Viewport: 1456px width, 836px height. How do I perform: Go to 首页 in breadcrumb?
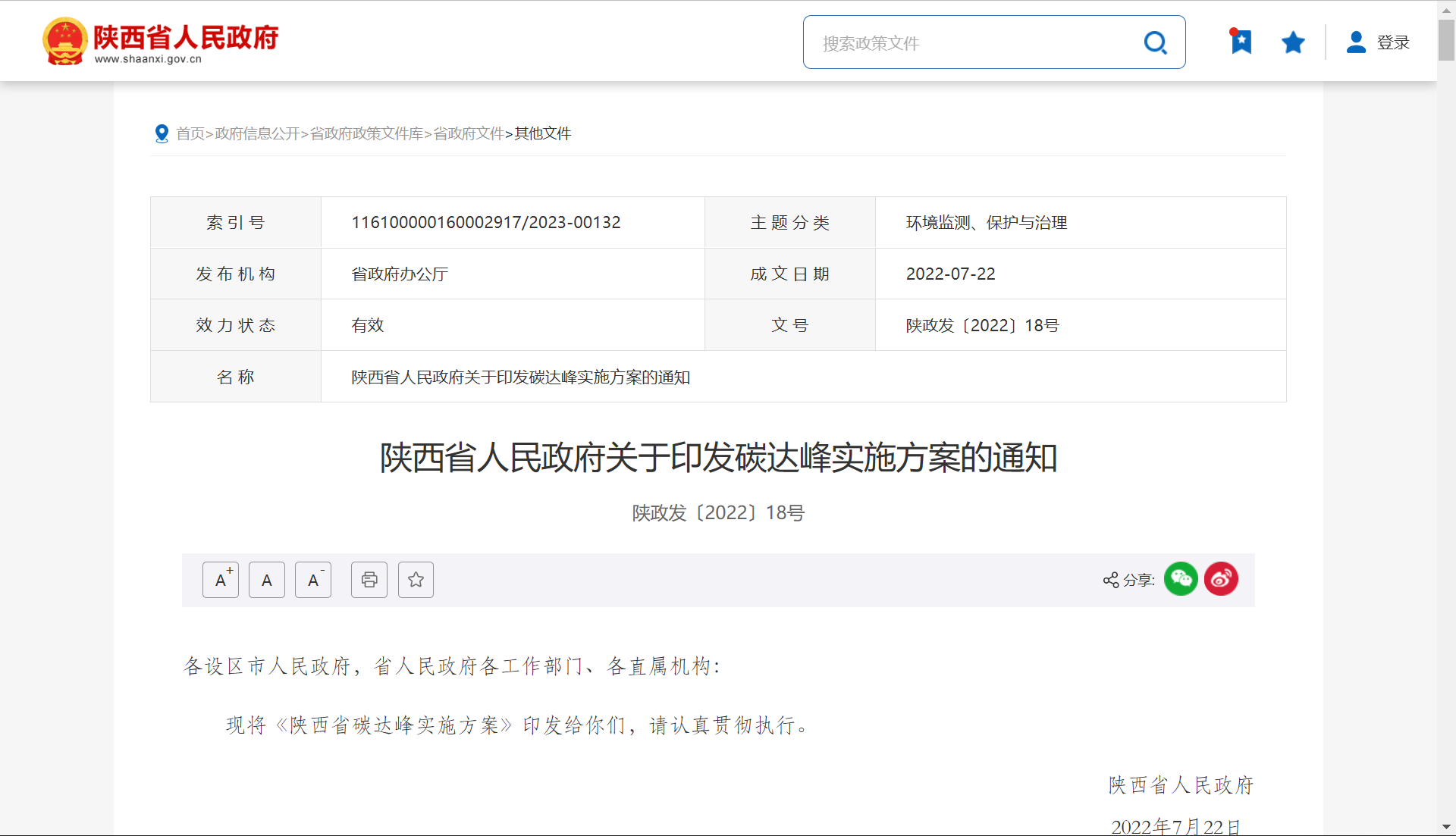click(190, 133)
